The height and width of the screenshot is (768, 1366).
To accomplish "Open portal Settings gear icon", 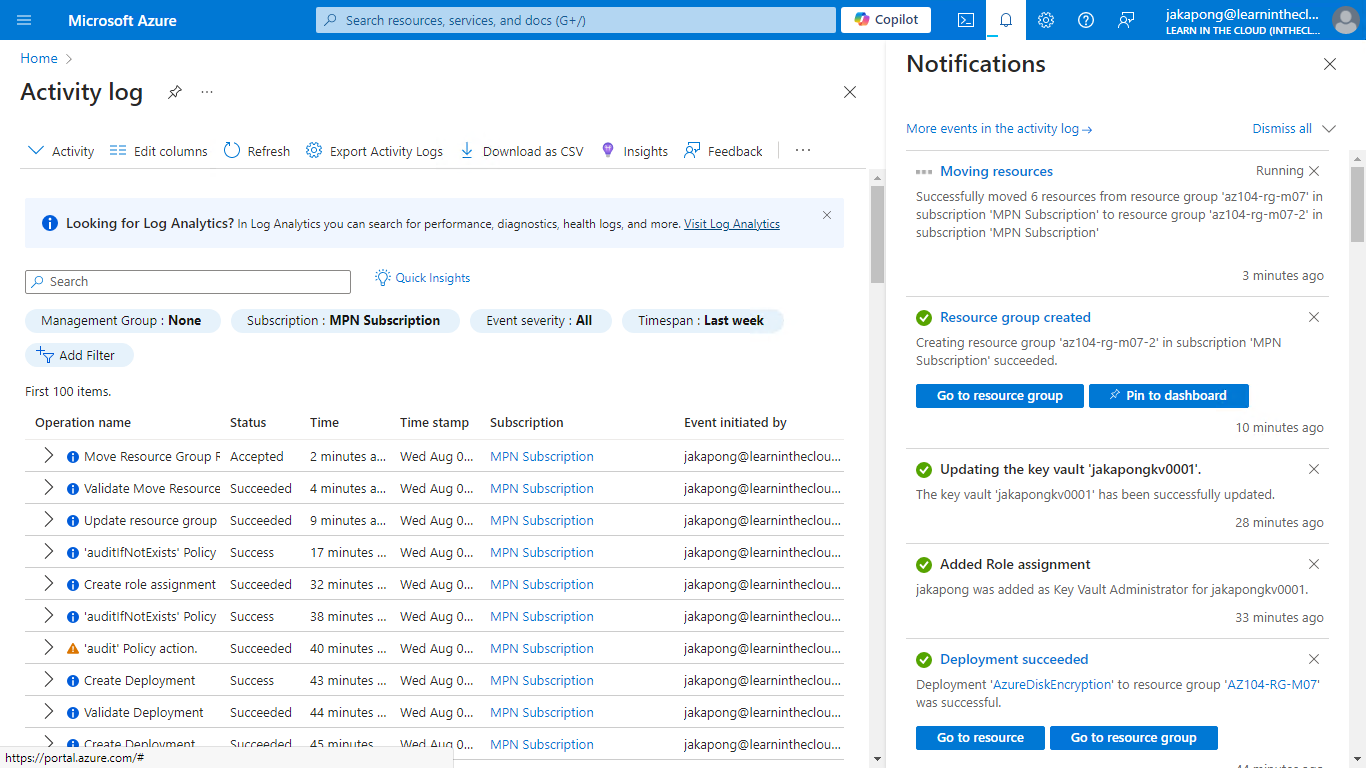I will pos(1046,20).
